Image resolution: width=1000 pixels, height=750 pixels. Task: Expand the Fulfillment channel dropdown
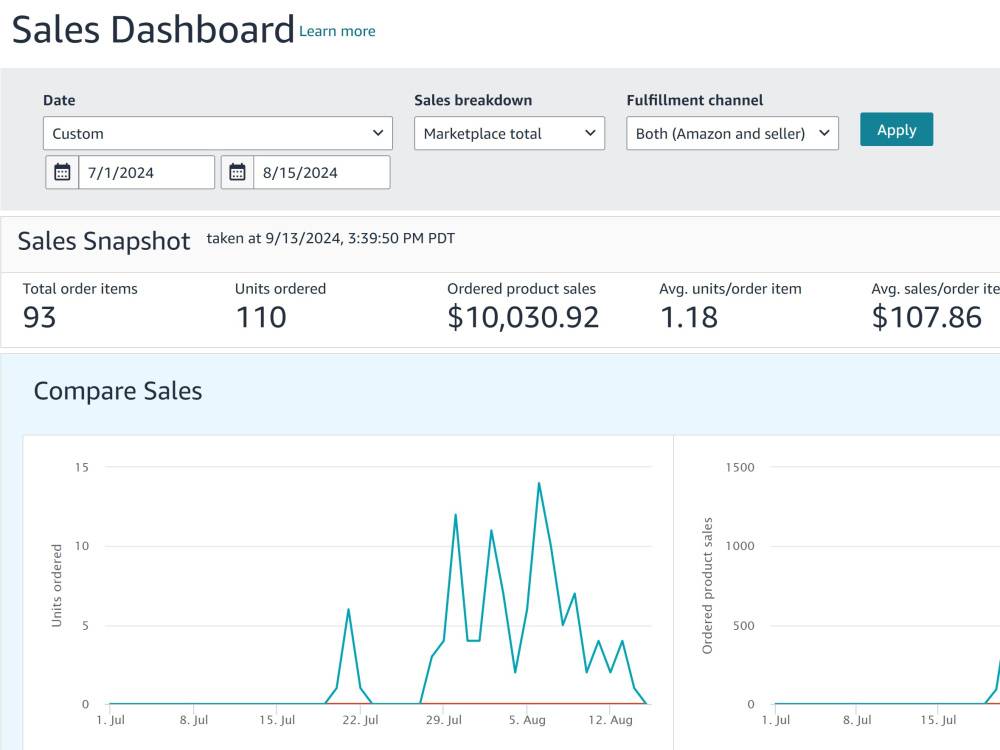[x=733, y=133]
